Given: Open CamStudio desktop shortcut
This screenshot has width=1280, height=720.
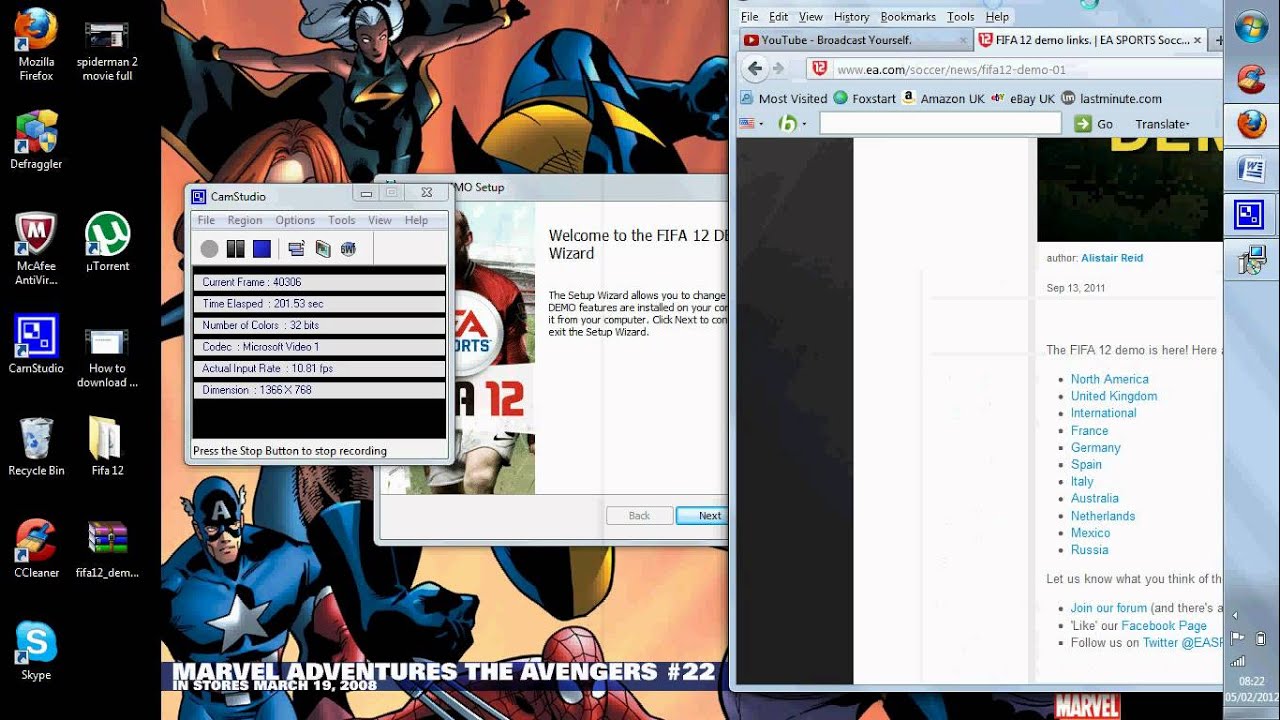Looking at the screenshot, I should (36, 344).
